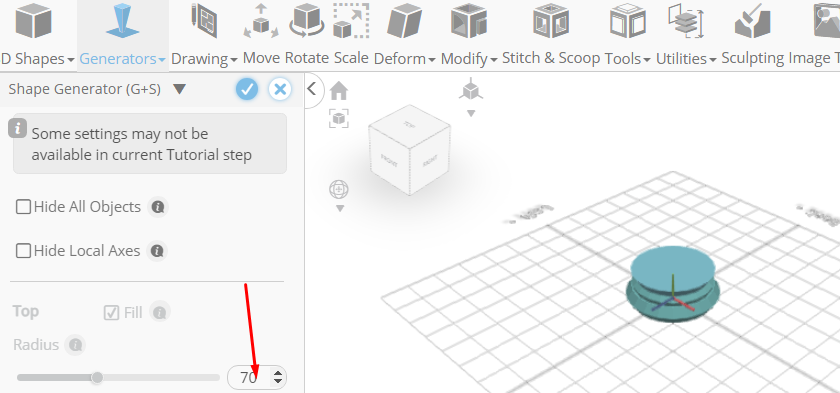
Task: Click the Drawing menu label
Action: click(x=200, y=58)
